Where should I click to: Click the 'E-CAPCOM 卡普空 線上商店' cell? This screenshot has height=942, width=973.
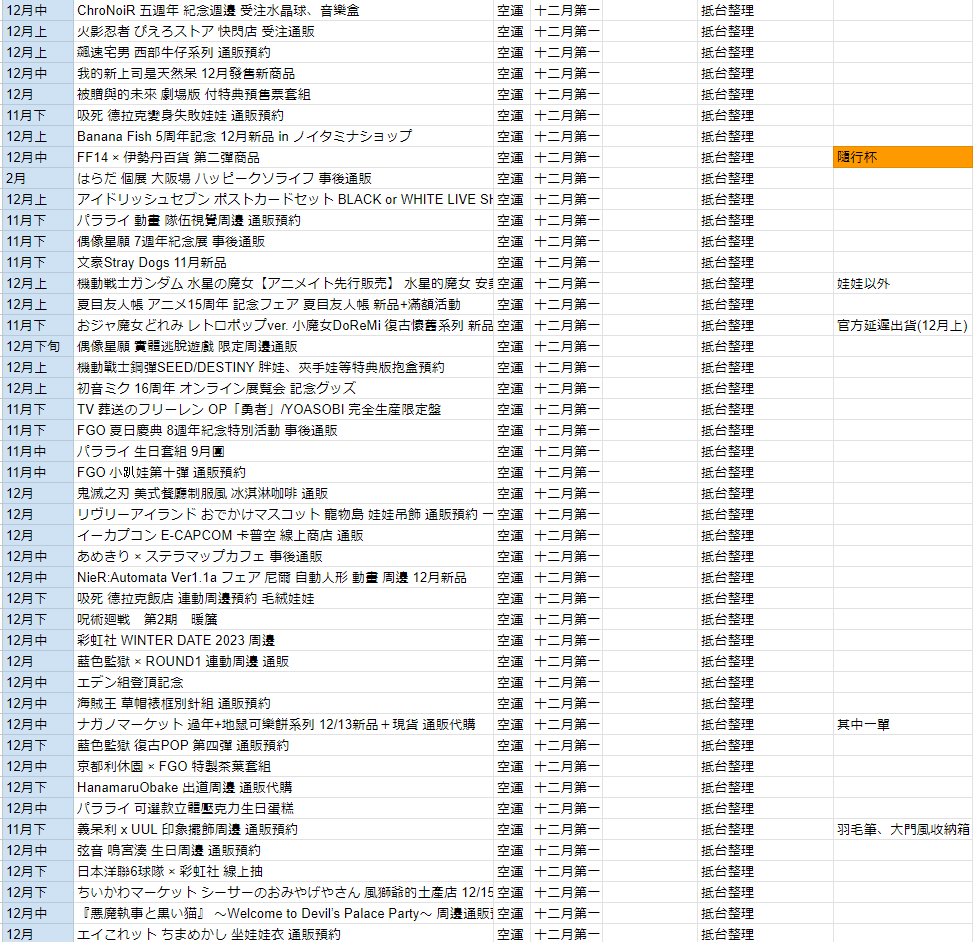[284, 536]
